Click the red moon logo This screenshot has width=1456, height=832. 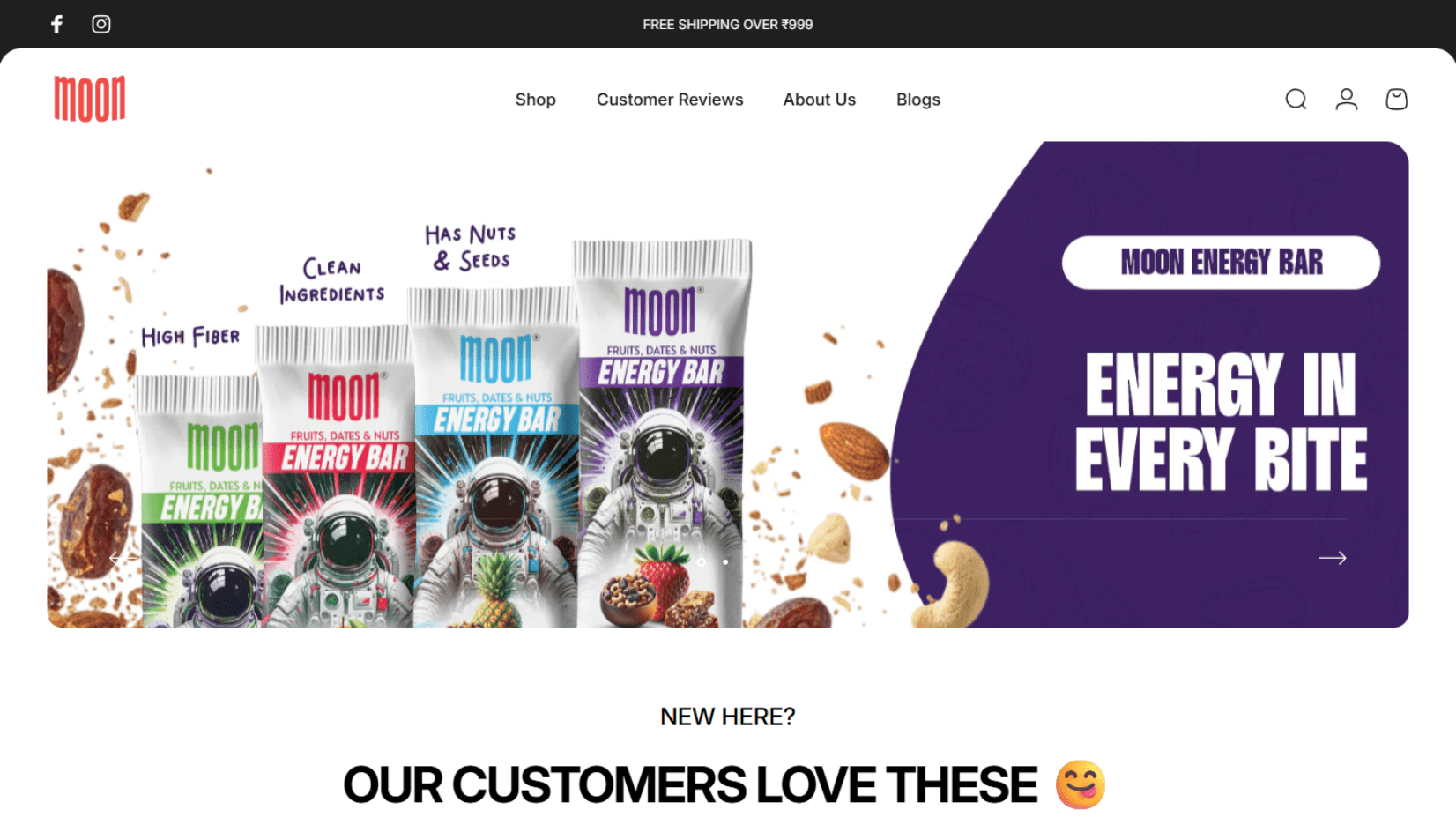coord(90,99)
